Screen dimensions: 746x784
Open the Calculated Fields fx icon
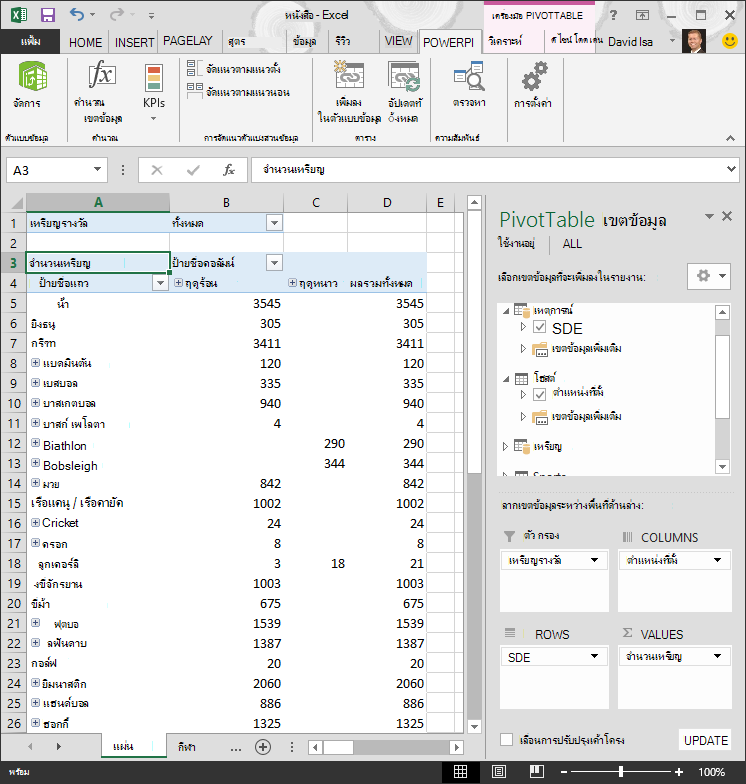pos(102,75)
